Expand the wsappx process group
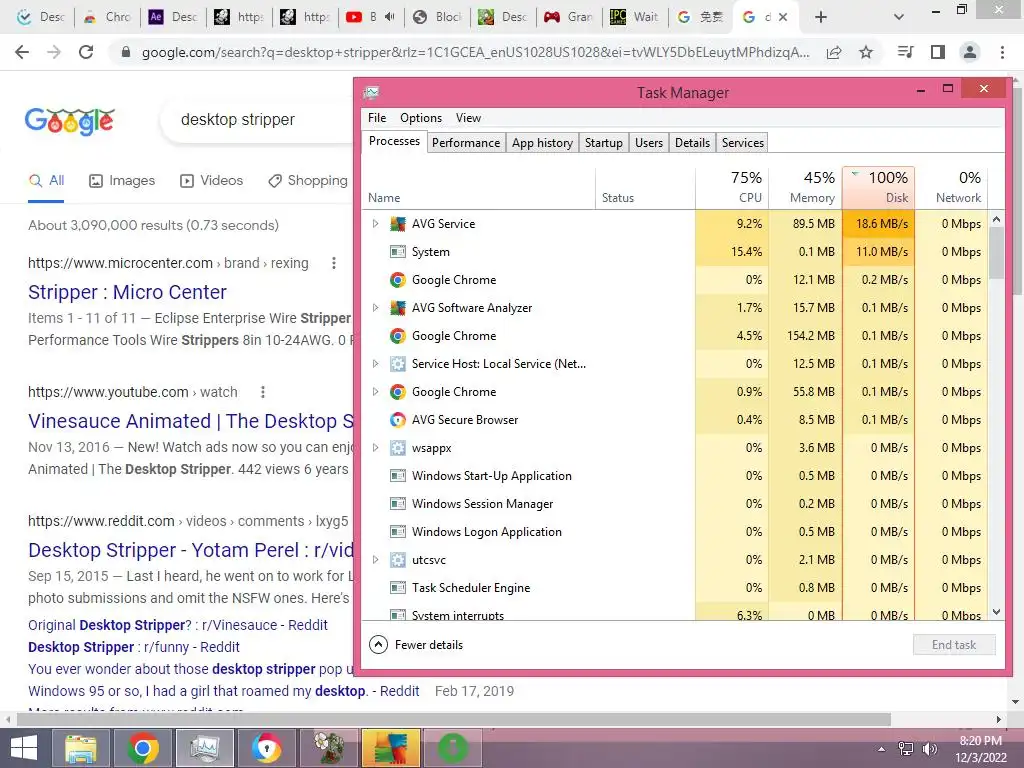 click(x=376, y=448)
